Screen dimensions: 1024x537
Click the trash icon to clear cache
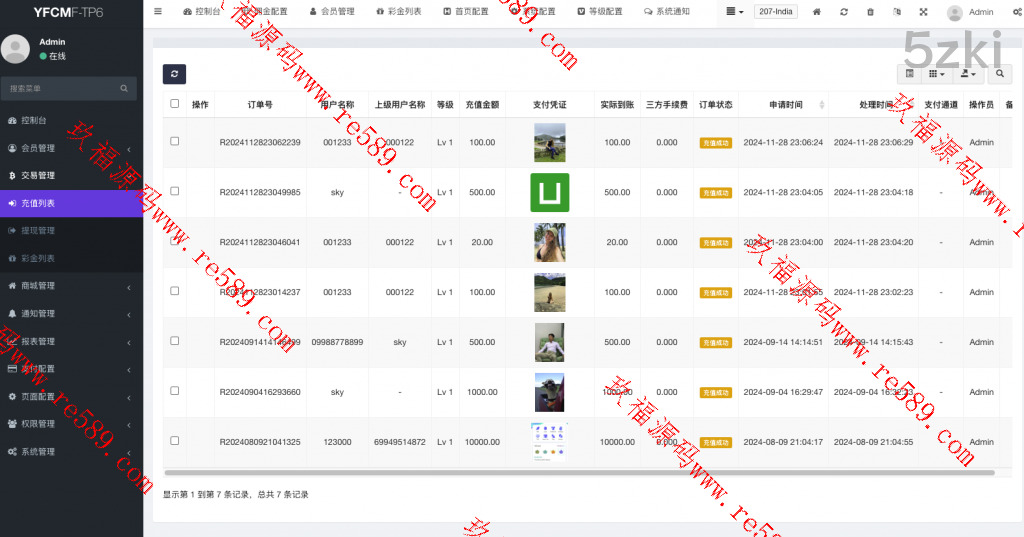click(870, 12)
